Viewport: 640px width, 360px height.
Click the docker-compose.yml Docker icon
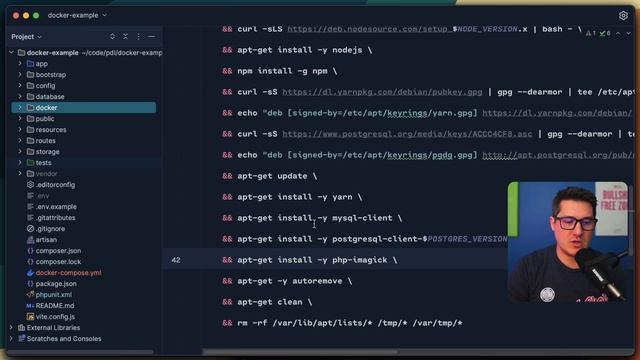coord(30,273)
